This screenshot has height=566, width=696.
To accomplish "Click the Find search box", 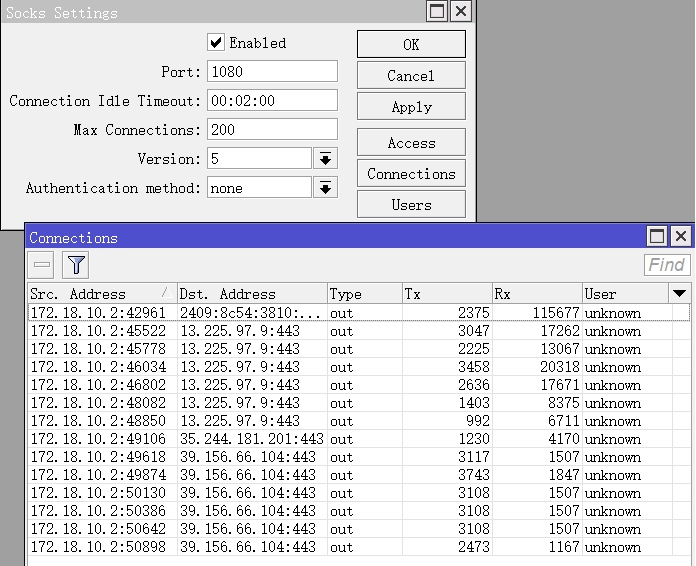I will point(666,265).
